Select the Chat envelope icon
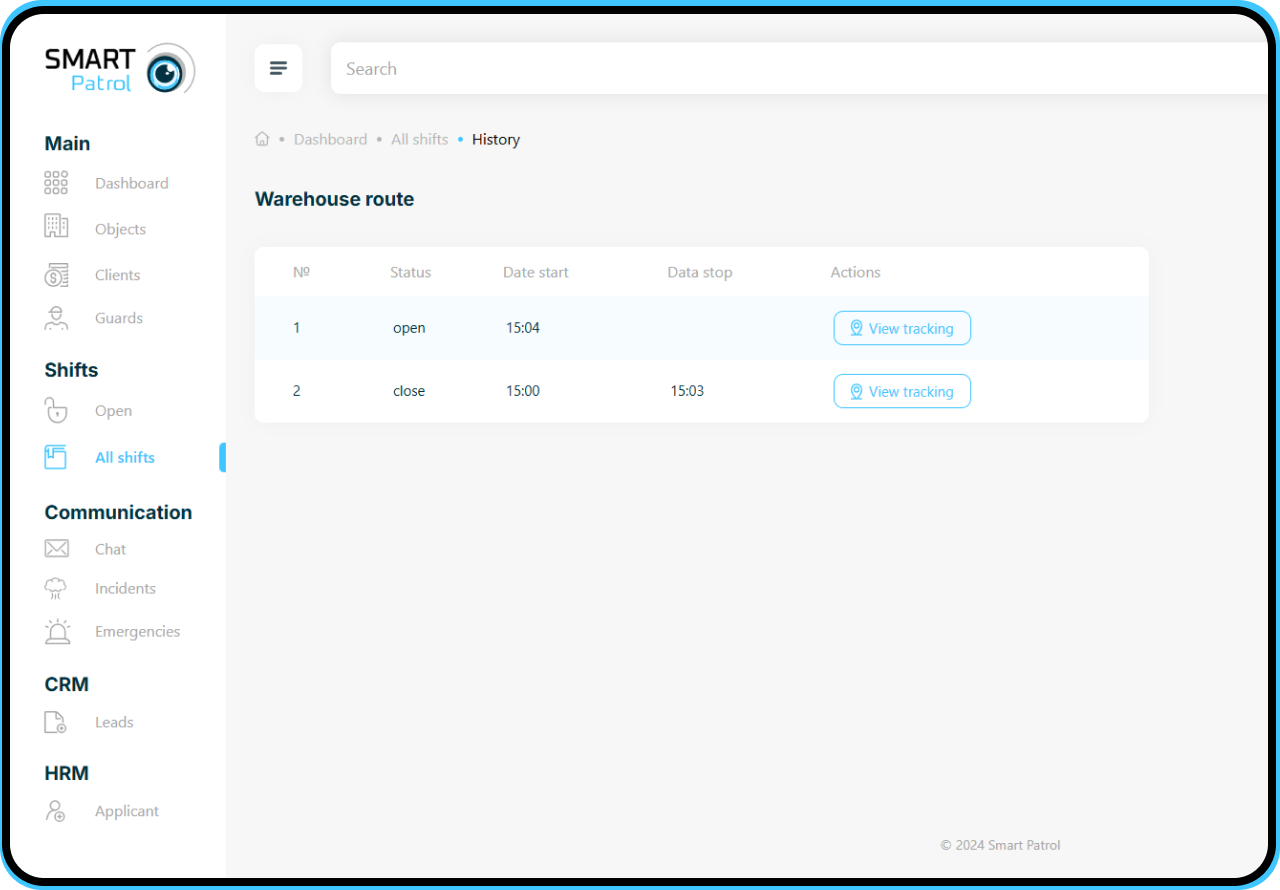 coord(56,549)
